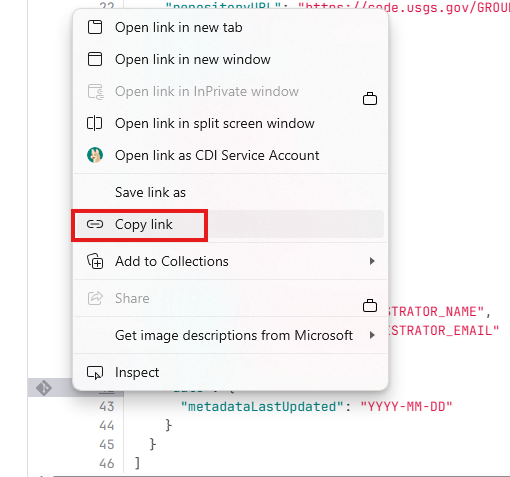This screenshot has width=510, height=477.
Task: Click the code.usgs.gov URL string
Action: [404, 7]
